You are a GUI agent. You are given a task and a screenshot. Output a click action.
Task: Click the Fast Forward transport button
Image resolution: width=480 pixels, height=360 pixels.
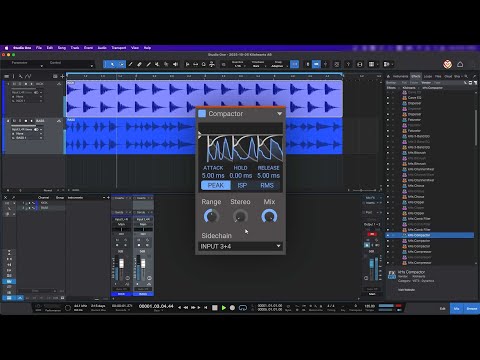click(x=193, y=308)
